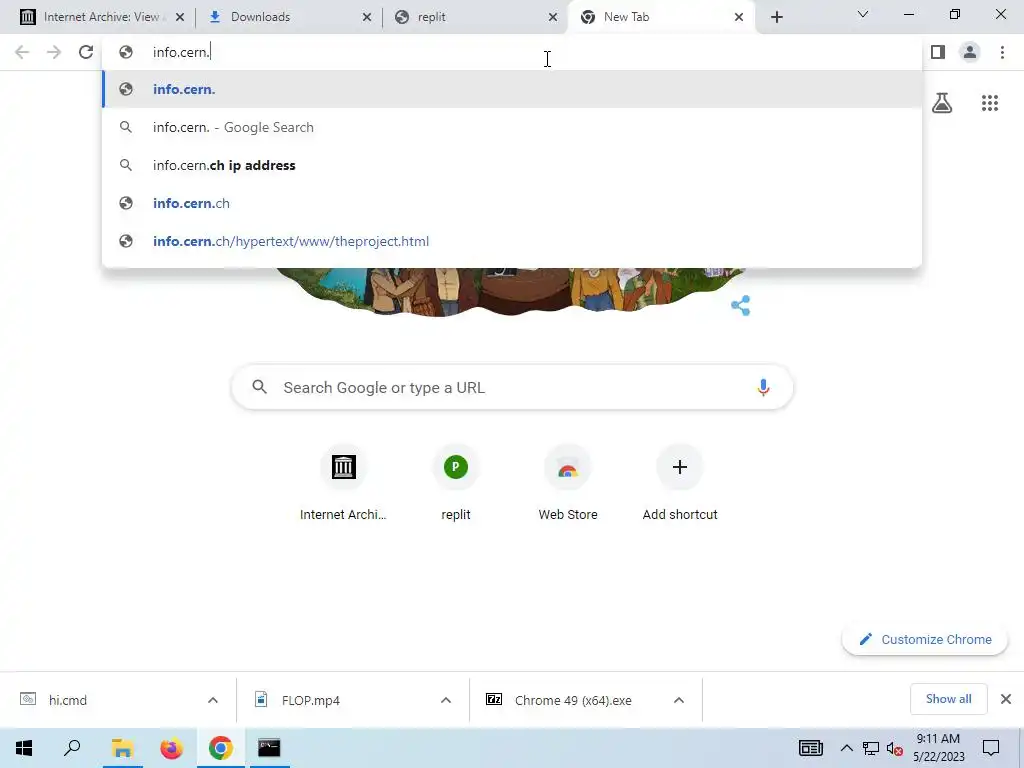
Task: Click the Chrome taskbar icon
Action: (x=221, y=748)
